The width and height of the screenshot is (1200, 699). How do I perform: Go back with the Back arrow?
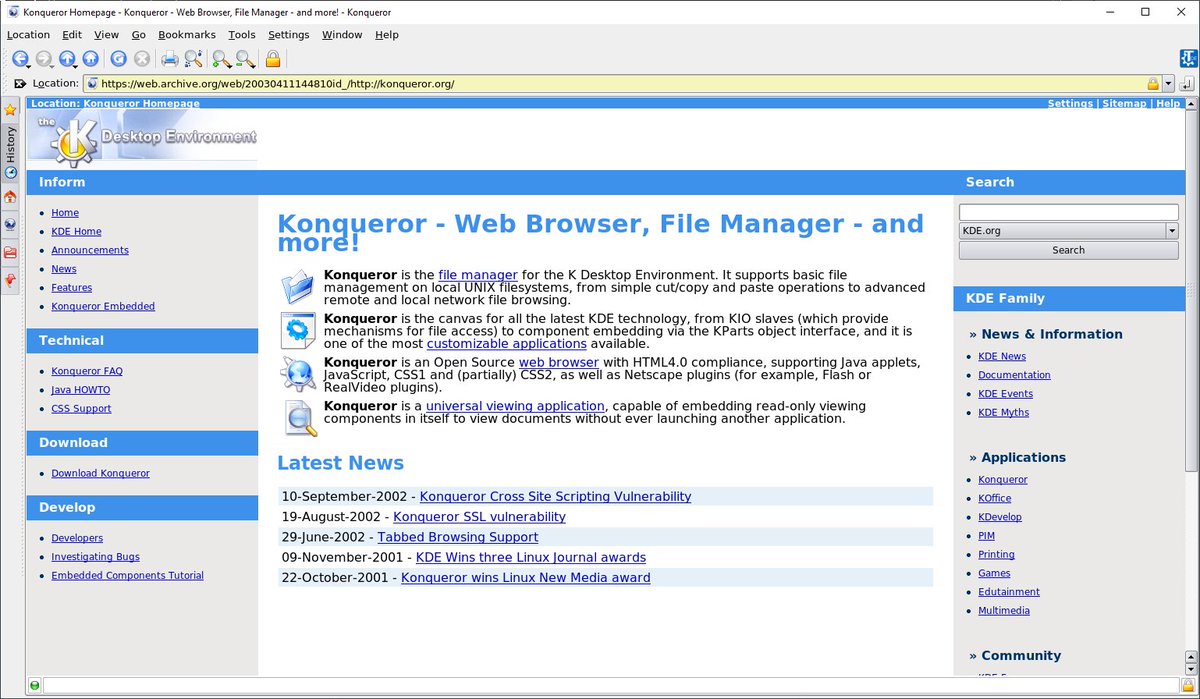19,59
